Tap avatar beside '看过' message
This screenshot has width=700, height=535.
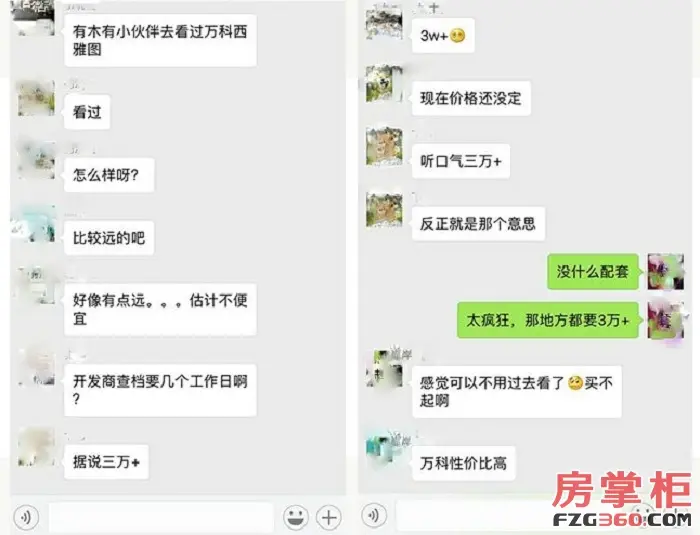pos(36,98)
